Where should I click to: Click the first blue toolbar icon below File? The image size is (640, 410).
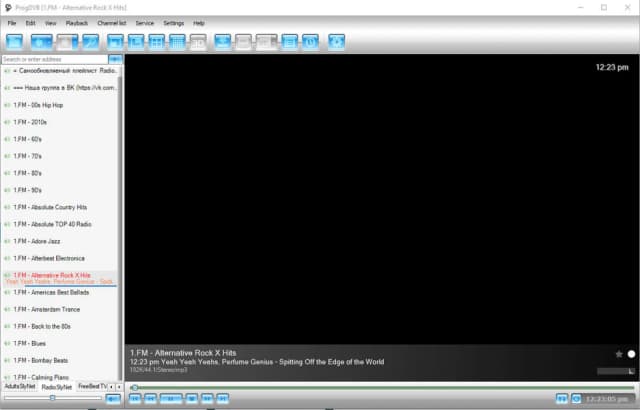pyautogui.click(x=14, y=42)
